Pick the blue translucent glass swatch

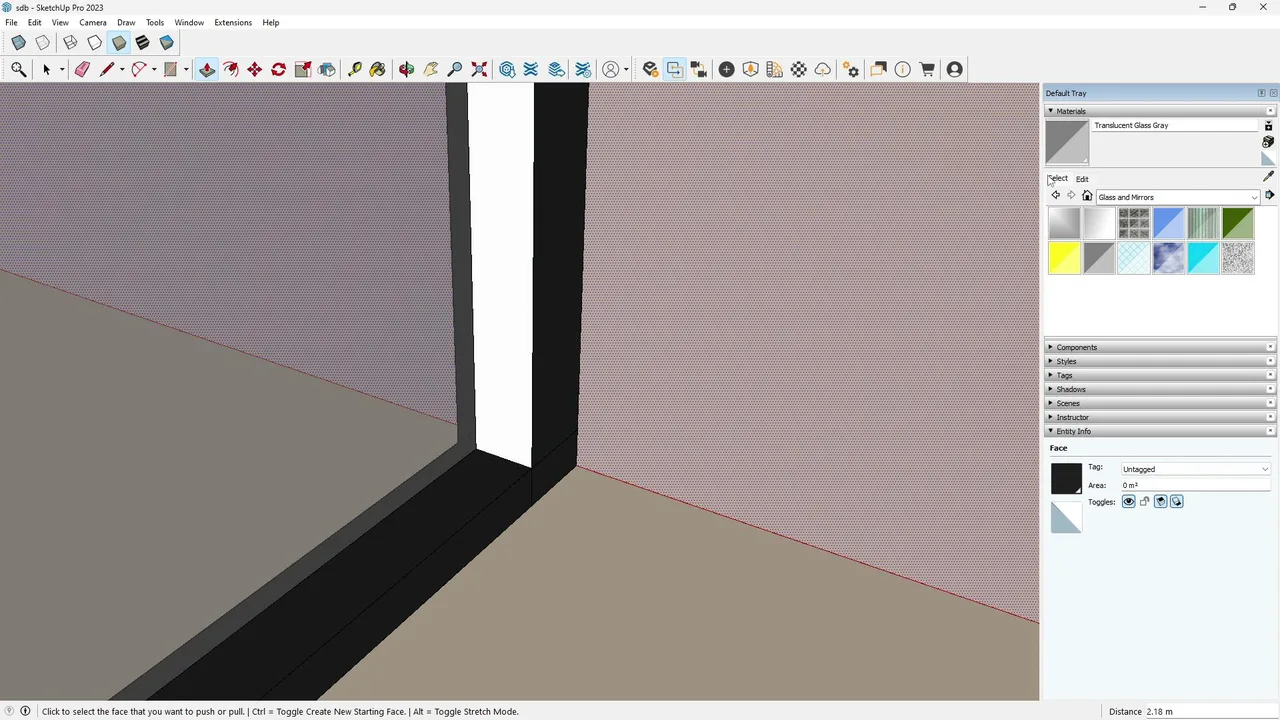1168,223
